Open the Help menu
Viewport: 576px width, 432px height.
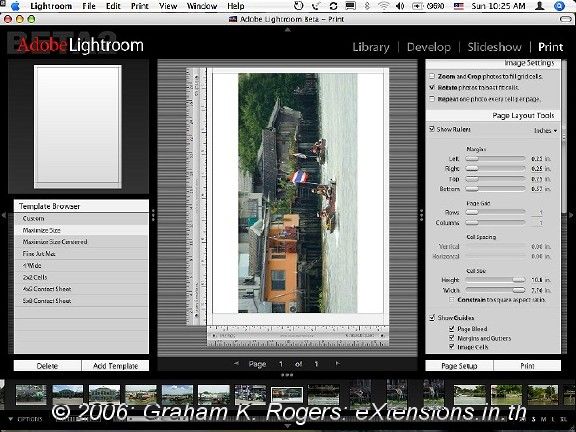(x=235, y=6)
